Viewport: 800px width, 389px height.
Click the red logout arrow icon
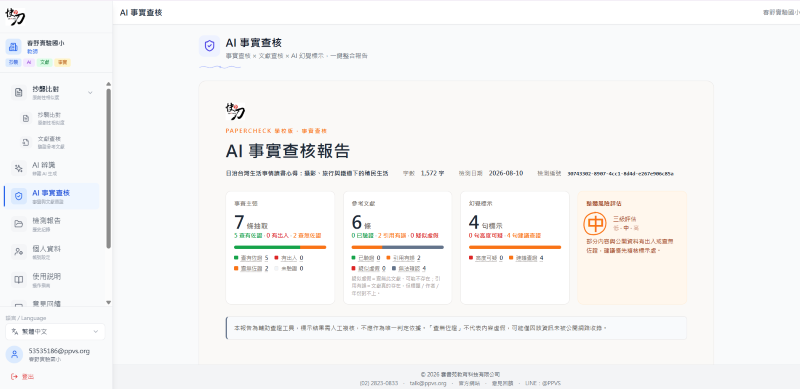coord(14,377)
